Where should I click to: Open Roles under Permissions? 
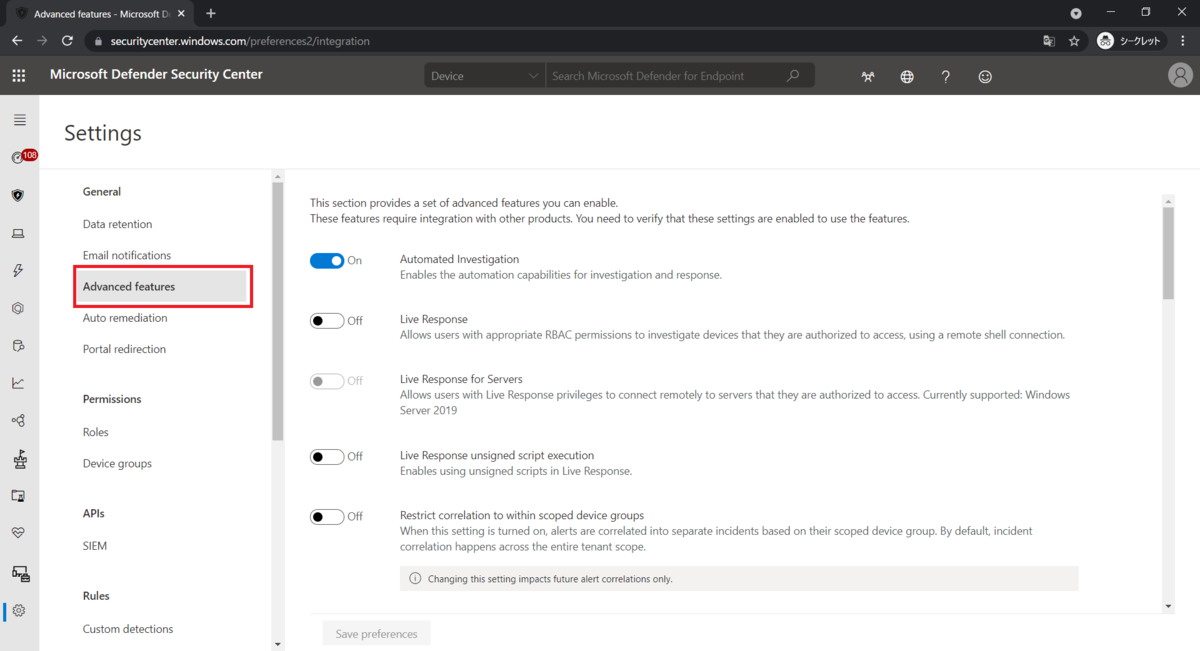coord(96,432)
